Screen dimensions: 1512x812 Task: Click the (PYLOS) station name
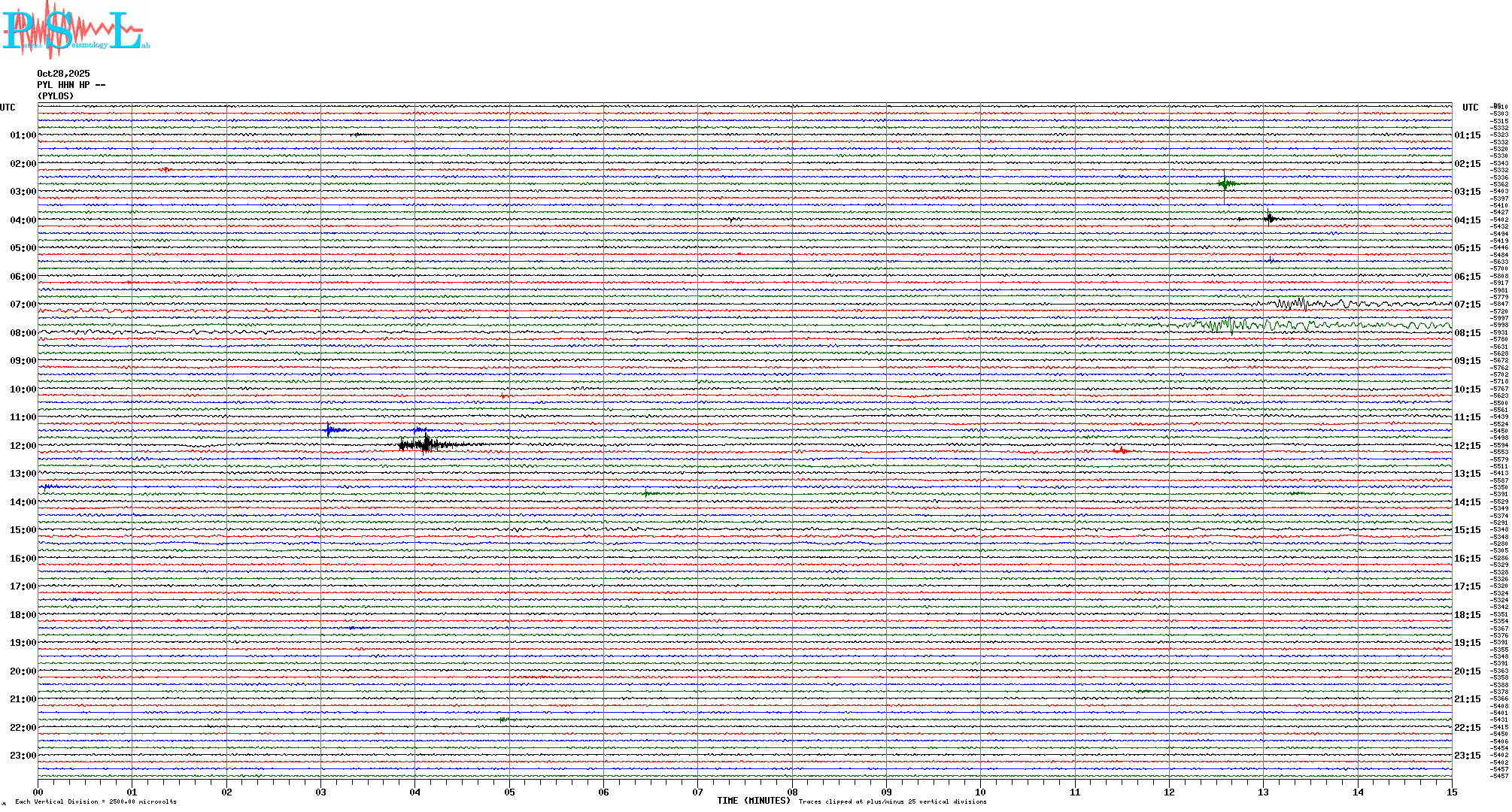click(x=56, y=96)
